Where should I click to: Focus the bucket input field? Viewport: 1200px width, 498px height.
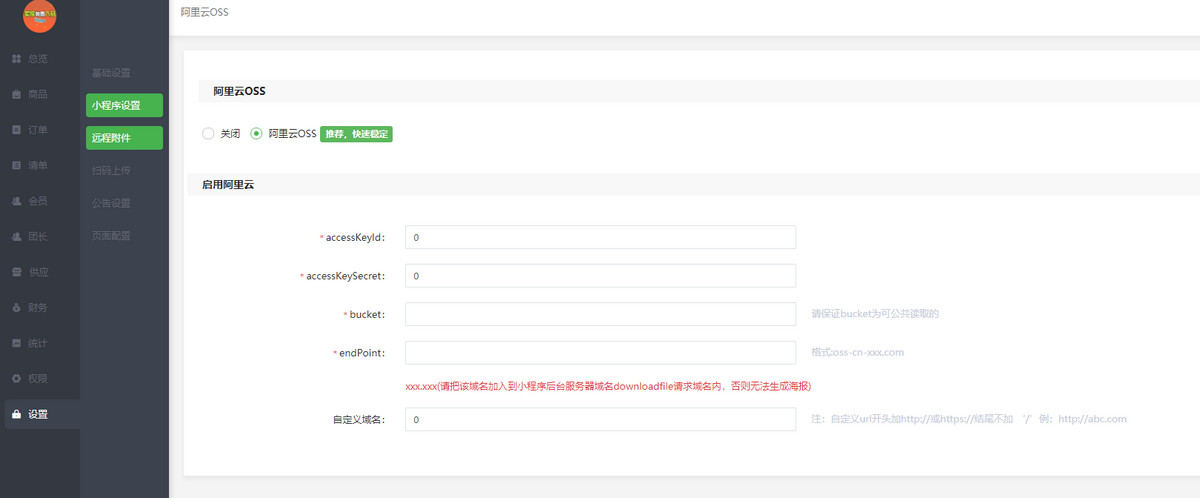[600, 314]
